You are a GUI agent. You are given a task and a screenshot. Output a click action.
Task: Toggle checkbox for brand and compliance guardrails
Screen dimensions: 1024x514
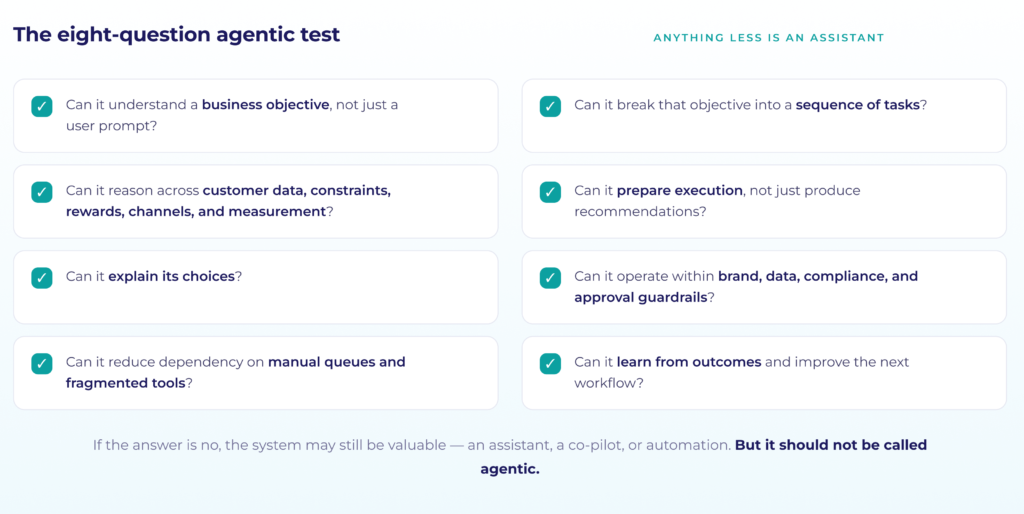point(550,278)
